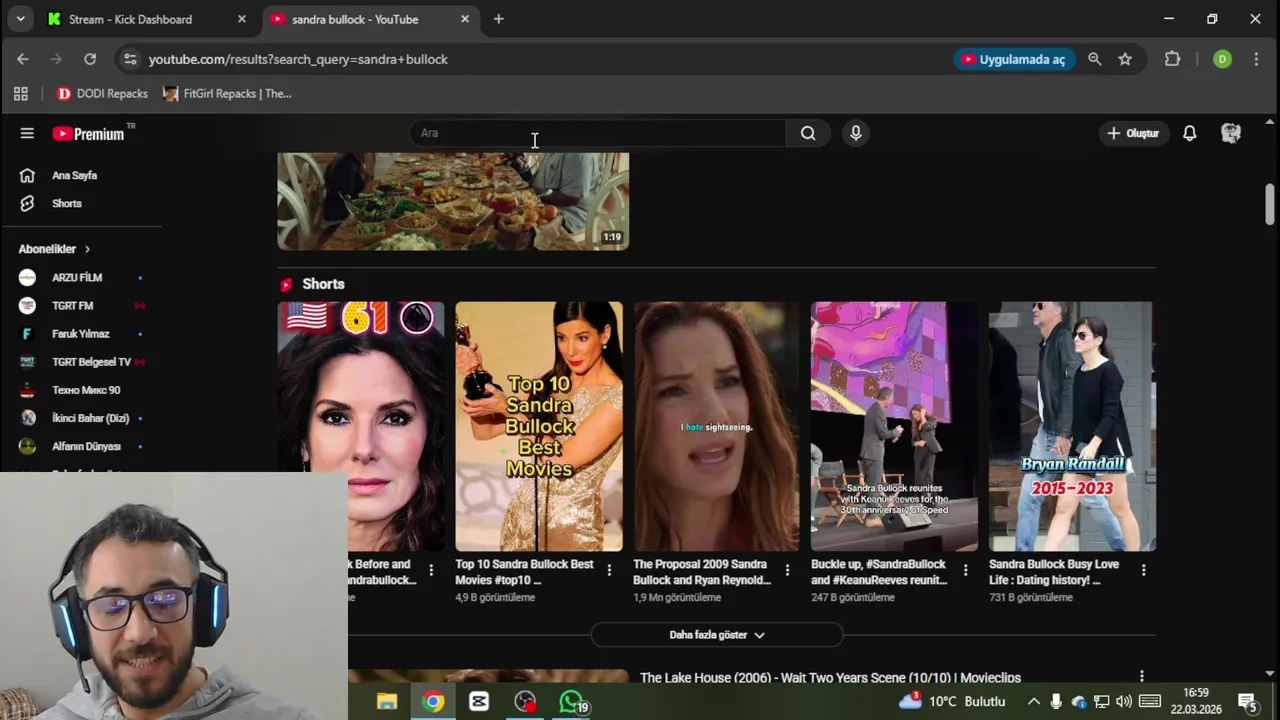Open the Short with the 61 flag thumbnail
Image resolution: width=1280 pixels, height=720 pixels.
361,426
